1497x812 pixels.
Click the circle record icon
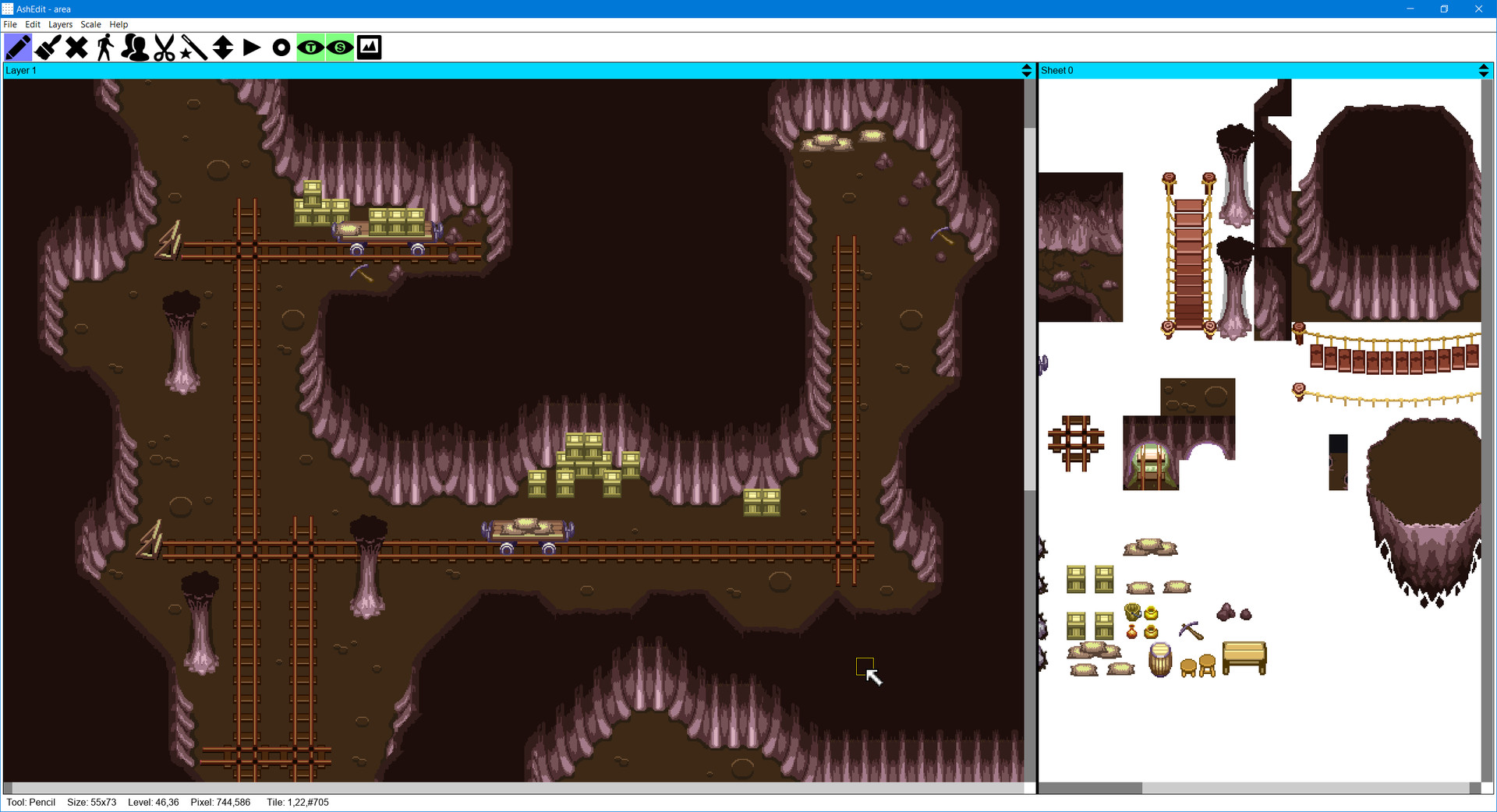point(281,48)
